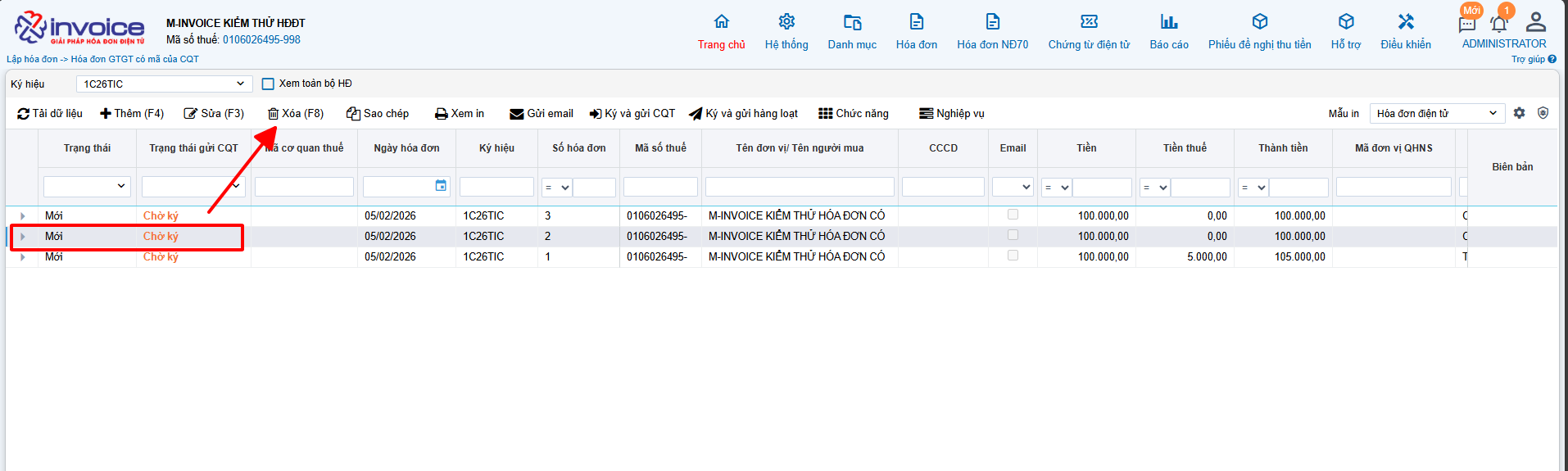Toggle Email checkbox for invoice number 1
This screenshot has width=1568, height=471.
tap(1013, 256)
